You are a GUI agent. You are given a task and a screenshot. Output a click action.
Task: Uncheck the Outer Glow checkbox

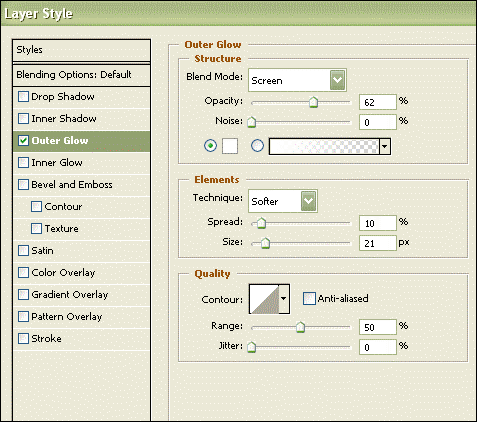tap(23, 141)
